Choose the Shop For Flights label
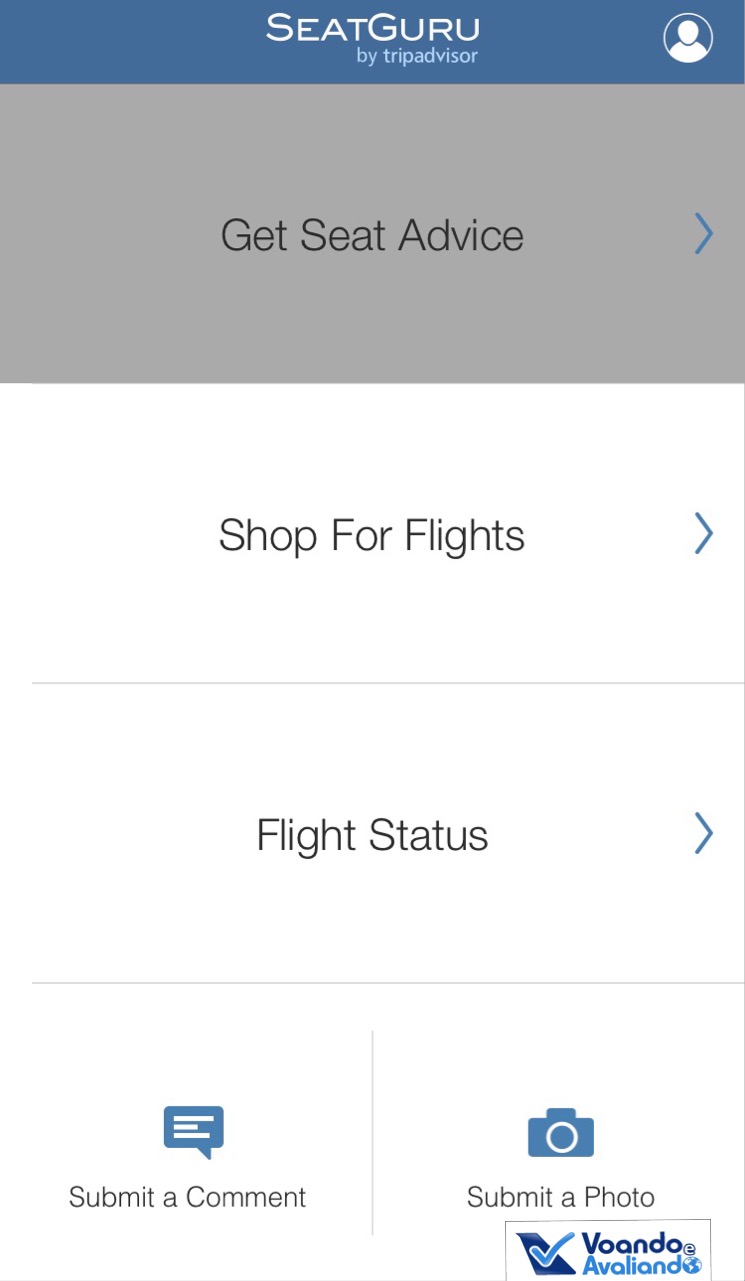This screenshot has height=1281, width=745. (372, 536)
